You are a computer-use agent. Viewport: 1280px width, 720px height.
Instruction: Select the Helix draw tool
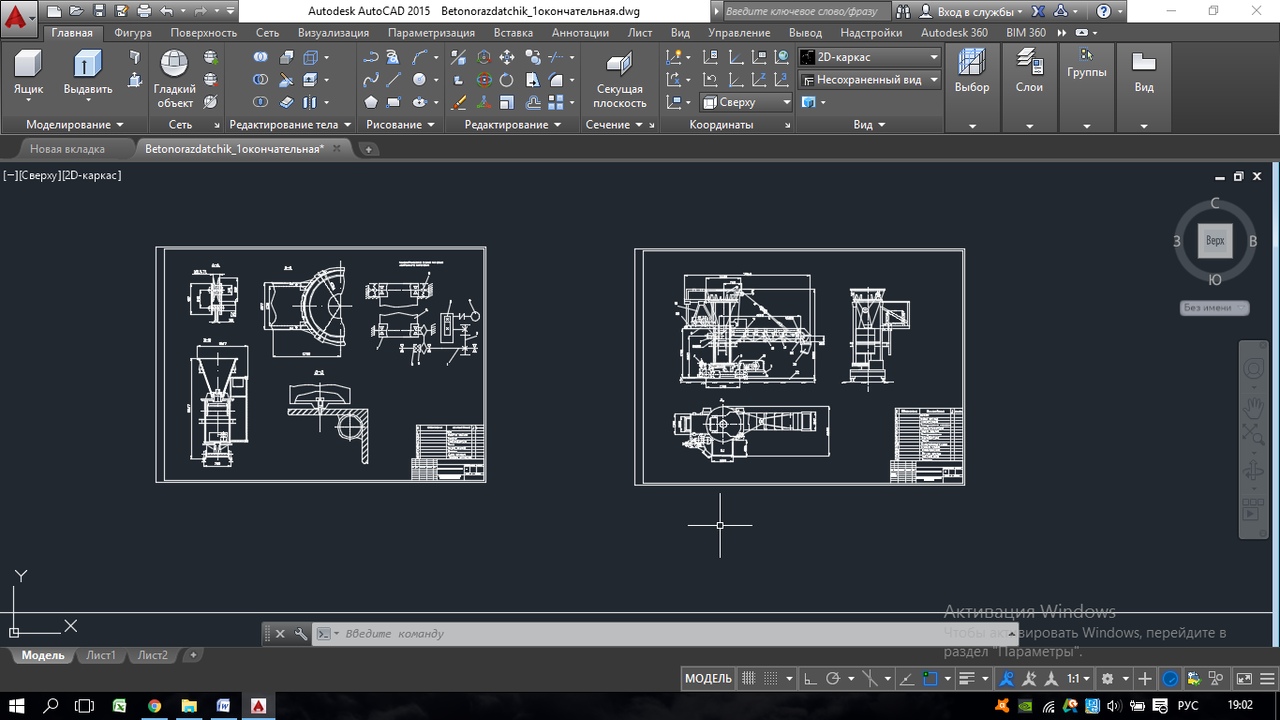tap(393, 57)
